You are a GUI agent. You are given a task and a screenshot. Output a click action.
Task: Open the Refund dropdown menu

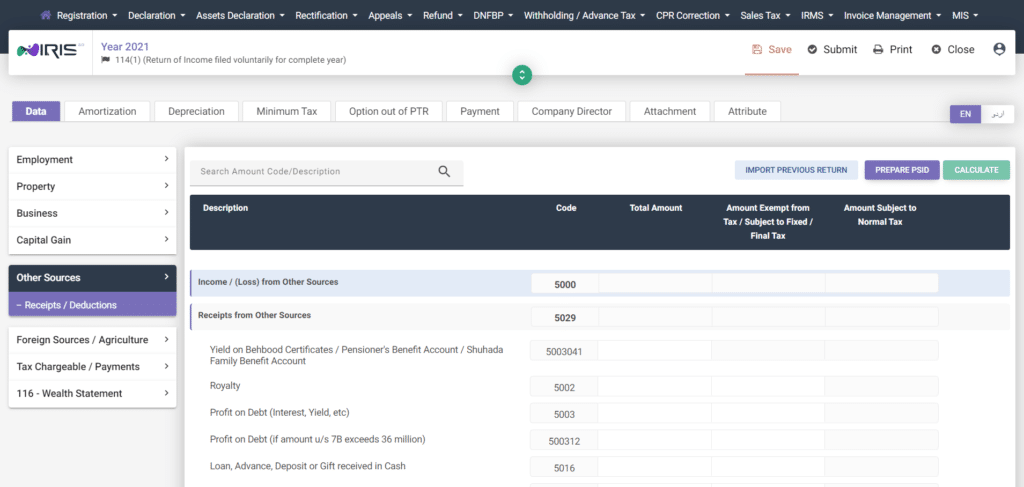coord(440,15)
